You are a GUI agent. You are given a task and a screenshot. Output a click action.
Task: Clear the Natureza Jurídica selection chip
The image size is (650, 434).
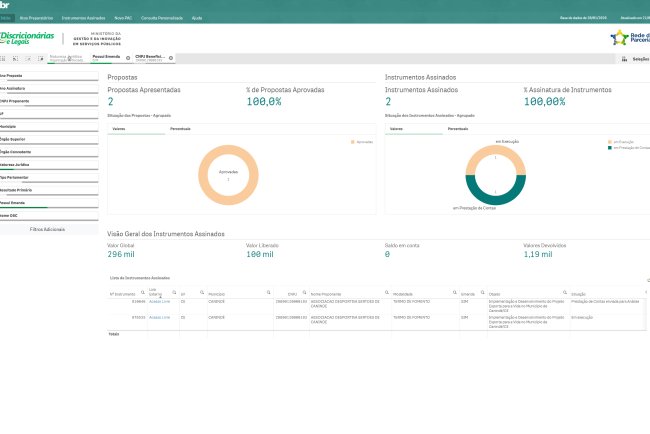click(70, 58)
